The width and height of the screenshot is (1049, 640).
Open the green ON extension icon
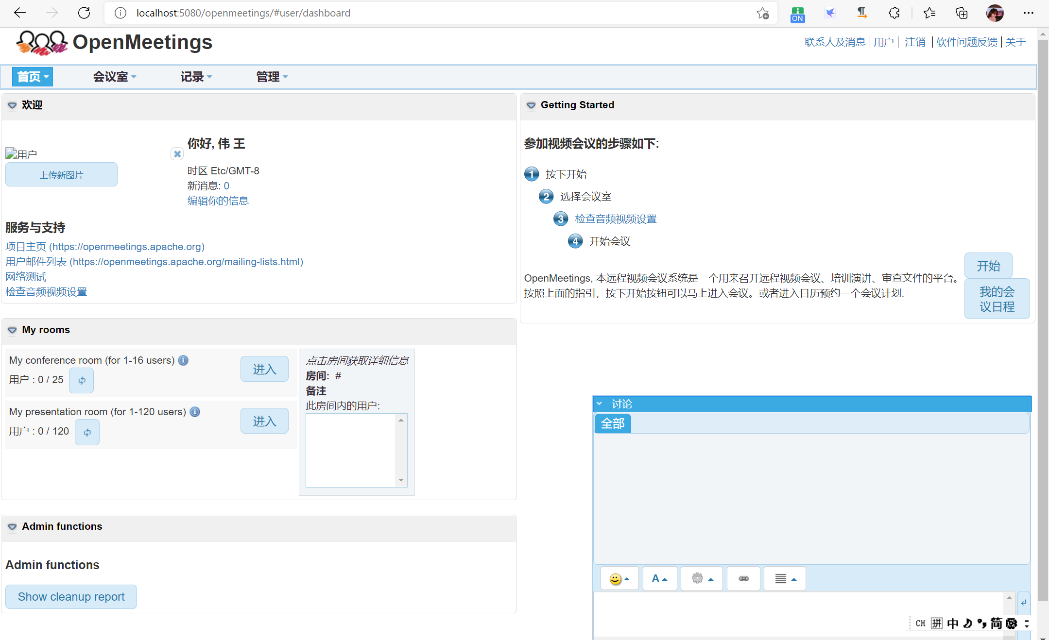(797, 13)
